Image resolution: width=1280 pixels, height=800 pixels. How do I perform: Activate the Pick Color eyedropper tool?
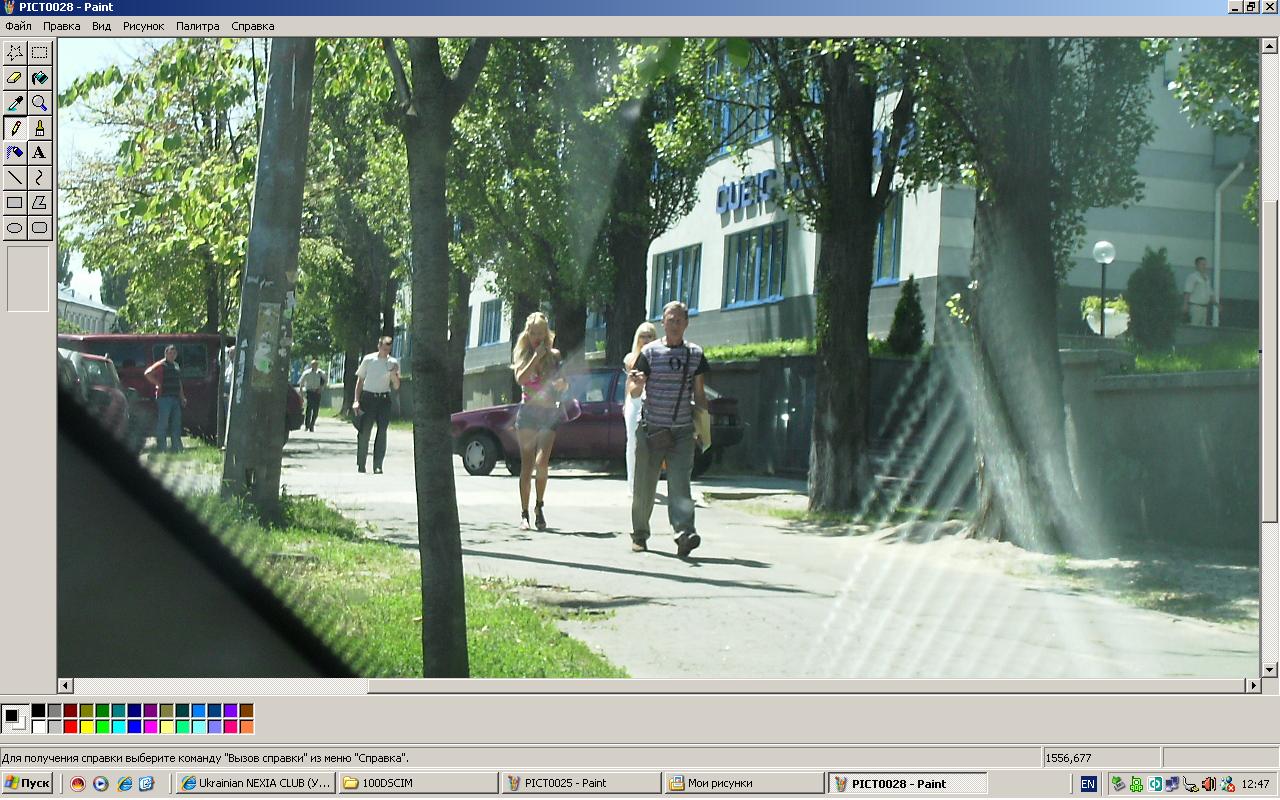point(15,103)
